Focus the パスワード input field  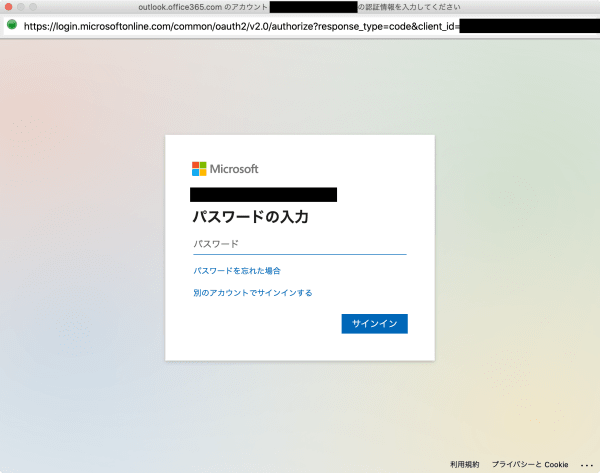(300, 244)
